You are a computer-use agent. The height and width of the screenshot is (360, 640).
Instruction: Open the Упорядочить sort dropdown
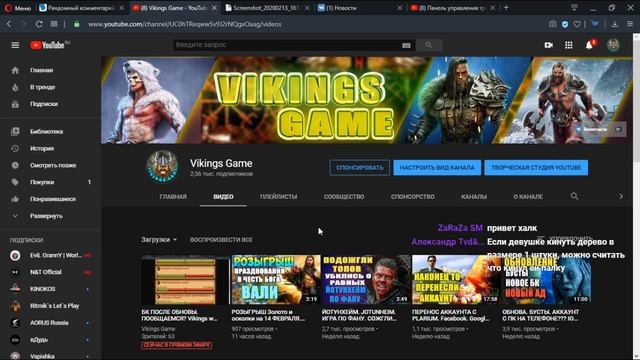point(565,238)
